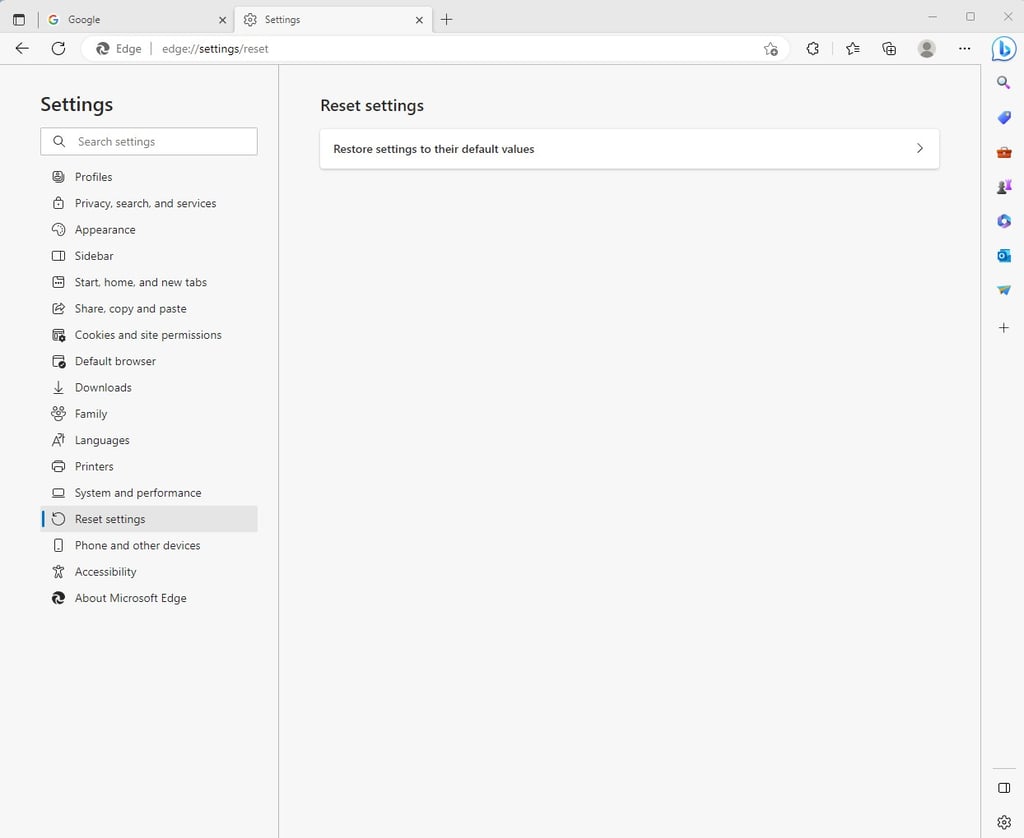
Task: Open Sidebar settings section
Action: click(149, 256)
